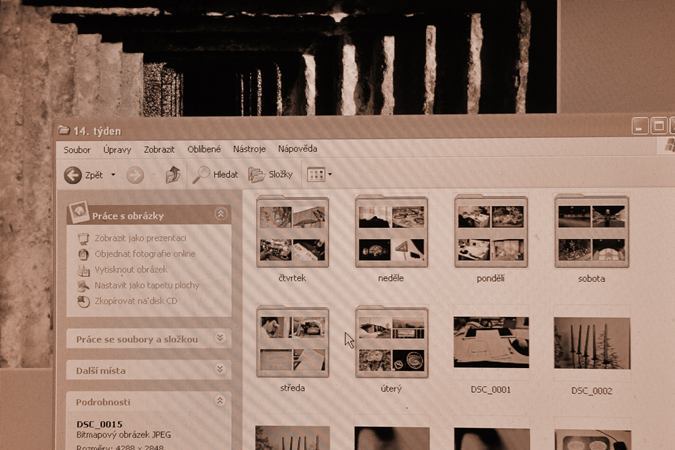Click the views layout icon
Viewport: 675px width, 450px height.
[x=316, y=174]
